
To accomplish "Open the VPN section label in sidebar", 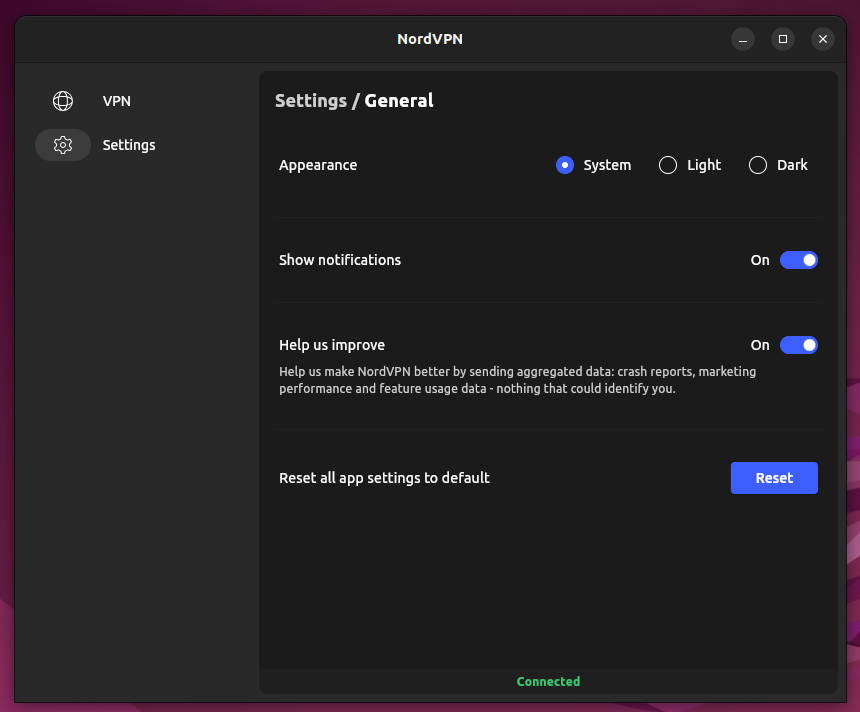I will 117,101.
